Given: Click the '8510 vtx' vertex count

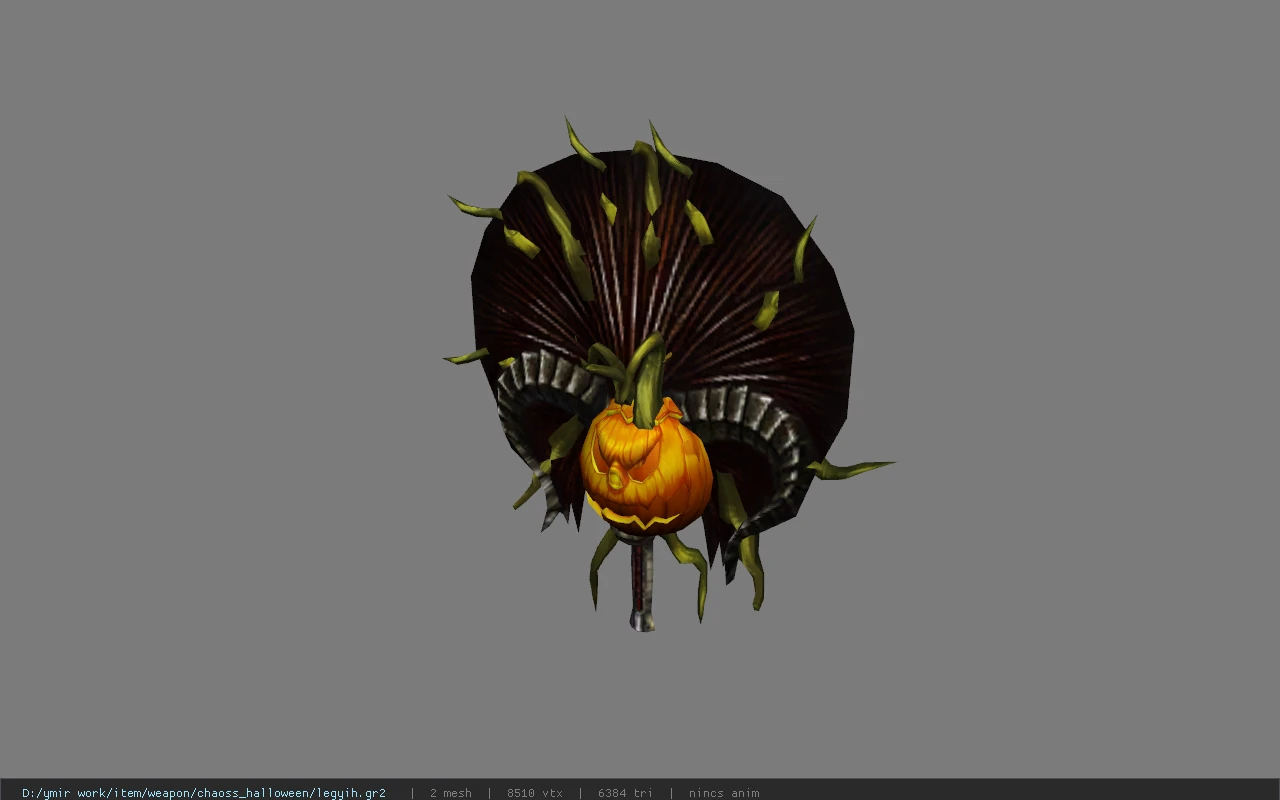Looking at the screenshot, I should coord(535,793).
